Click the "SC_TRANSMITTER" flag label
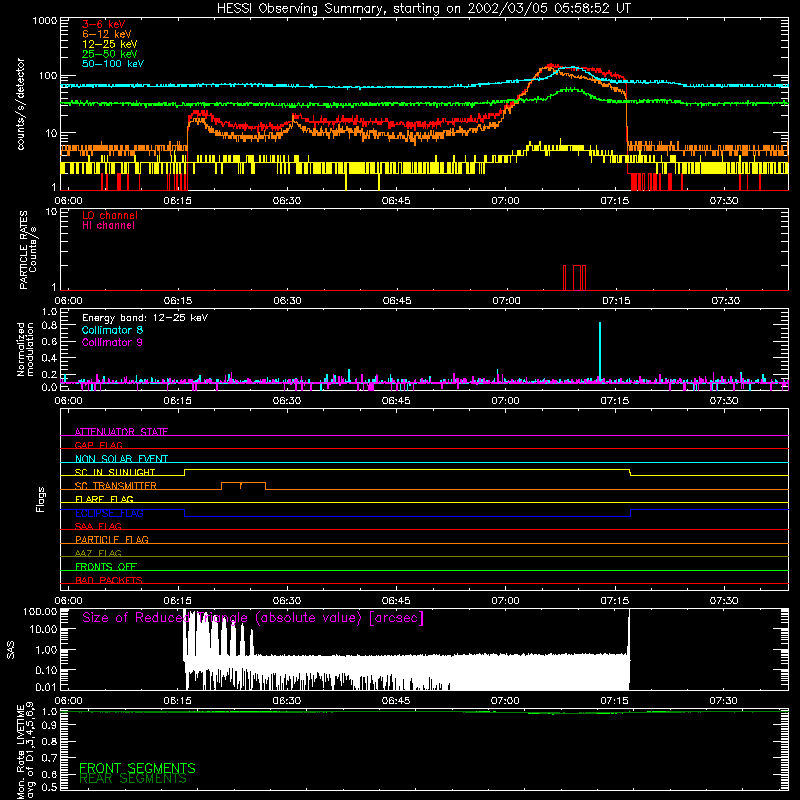This screenshot has height=800, width=800. [116, 485]
